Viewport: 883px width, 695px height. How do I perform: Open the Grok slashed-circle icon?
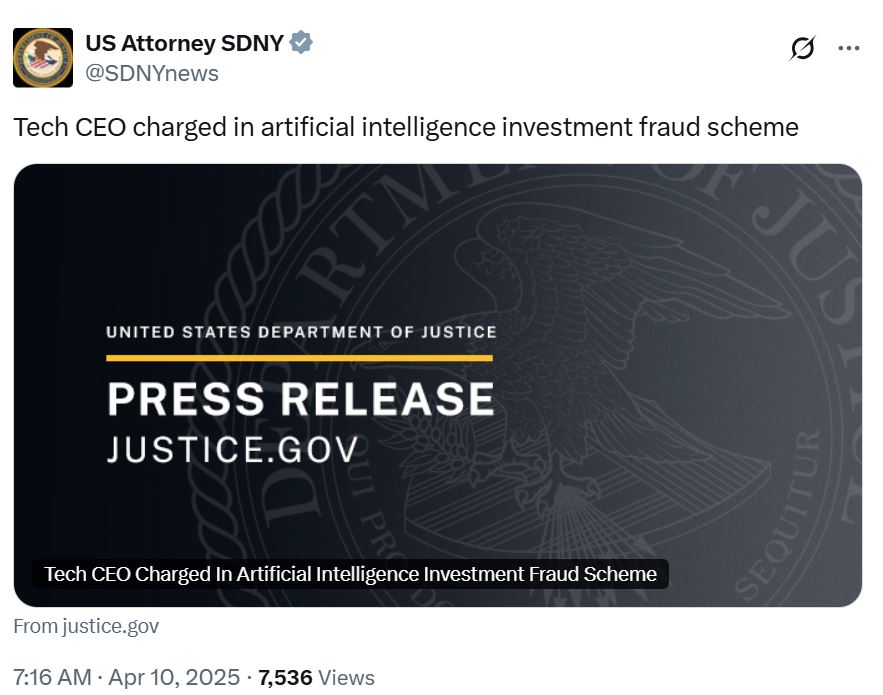(802, 48)
